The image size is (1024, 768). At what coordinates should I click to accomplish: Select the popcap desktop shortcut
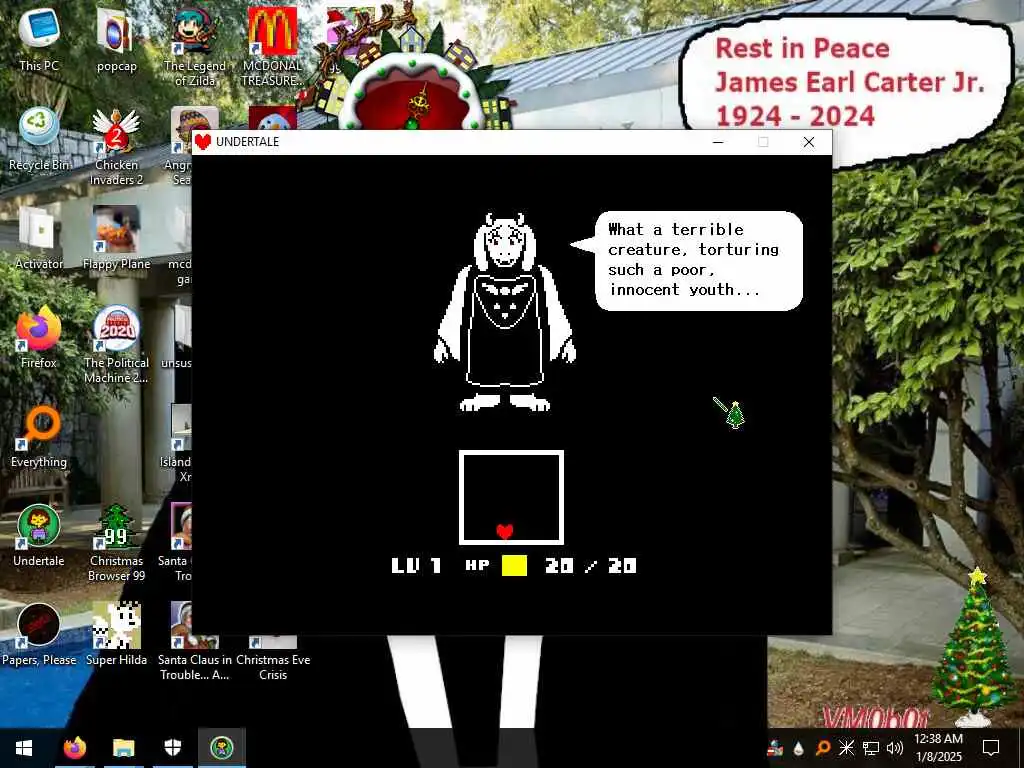(x=116, y=39)
